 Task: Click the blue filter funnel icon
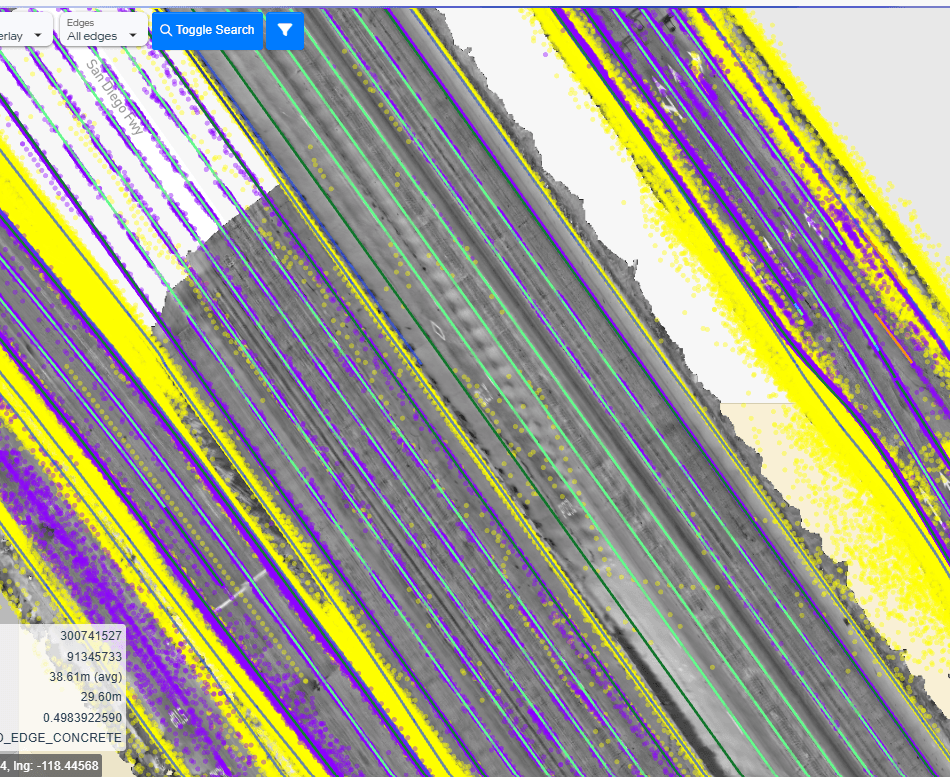tap(285, 30)
